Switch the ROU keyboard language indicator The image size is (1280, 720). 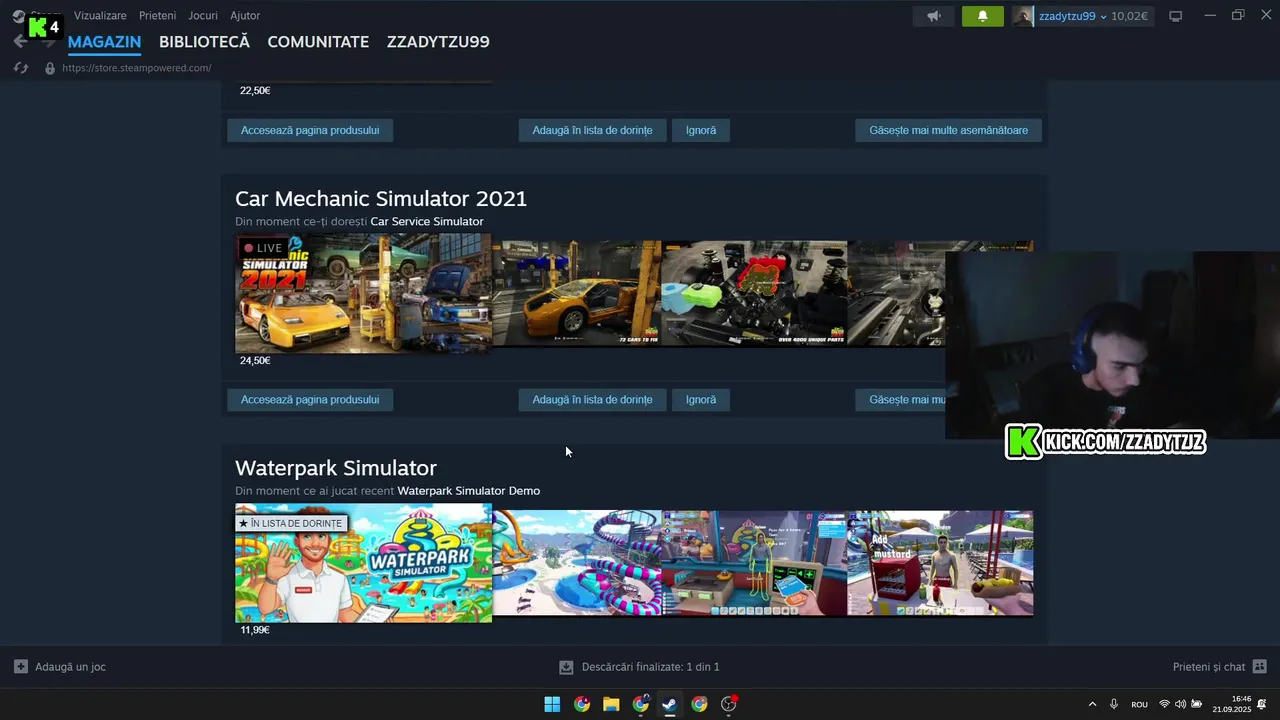[1139, 704]
